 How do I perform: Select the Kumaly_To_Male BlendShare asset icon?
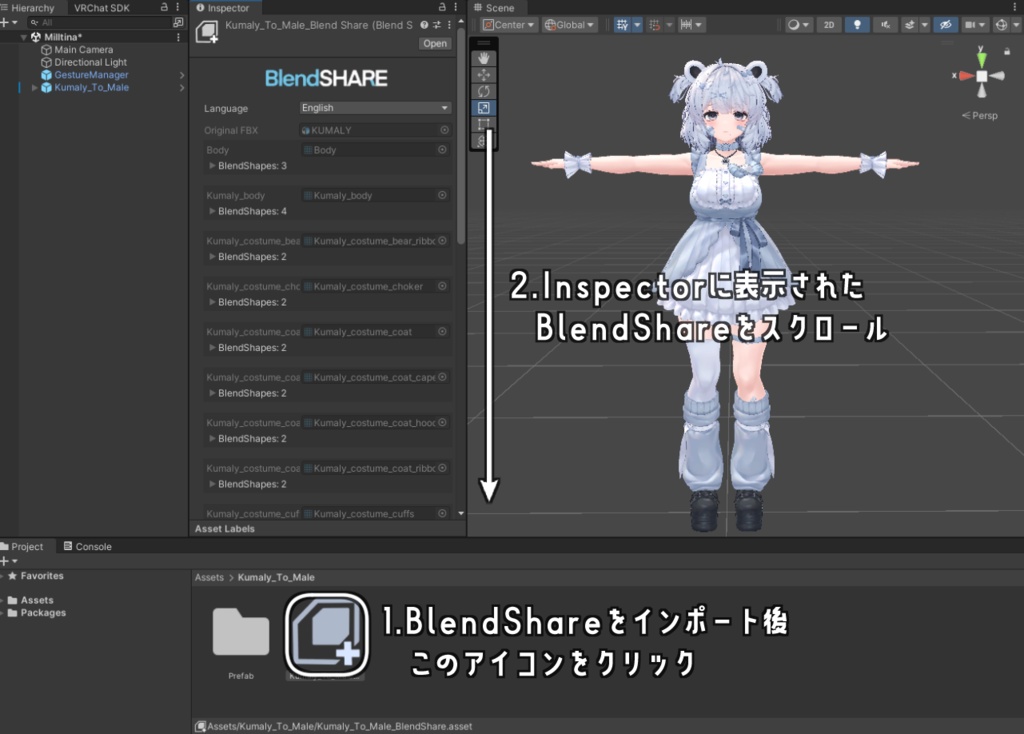click(x=327, y=635)
